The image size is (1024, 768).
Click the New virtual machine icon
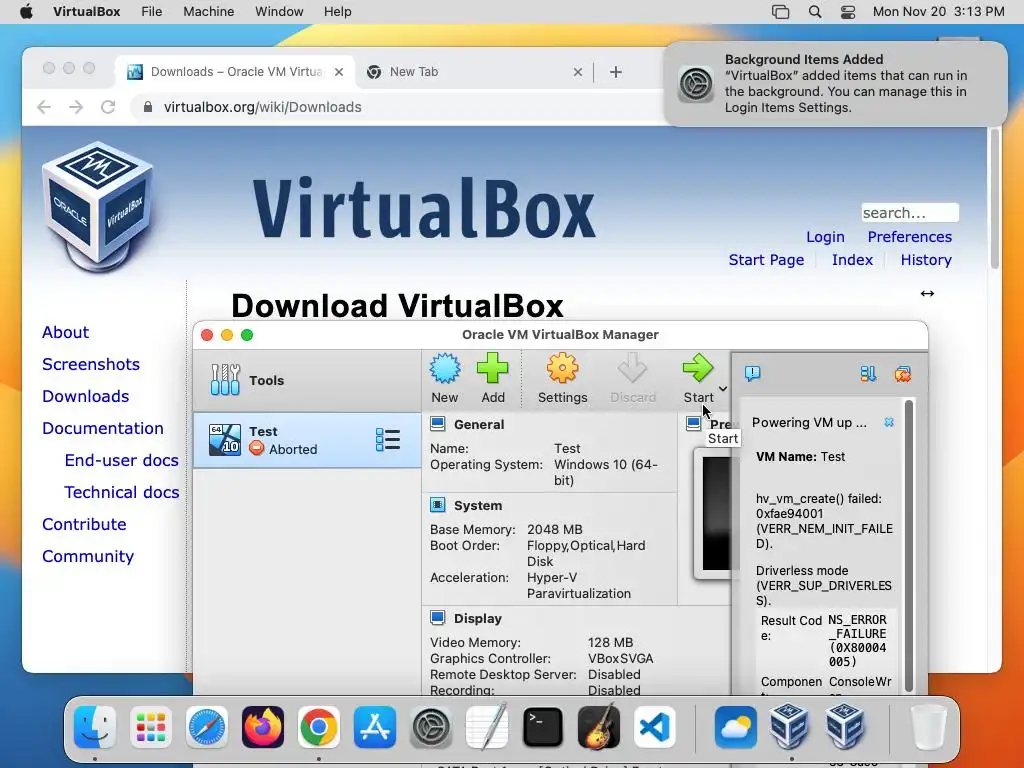445,368
